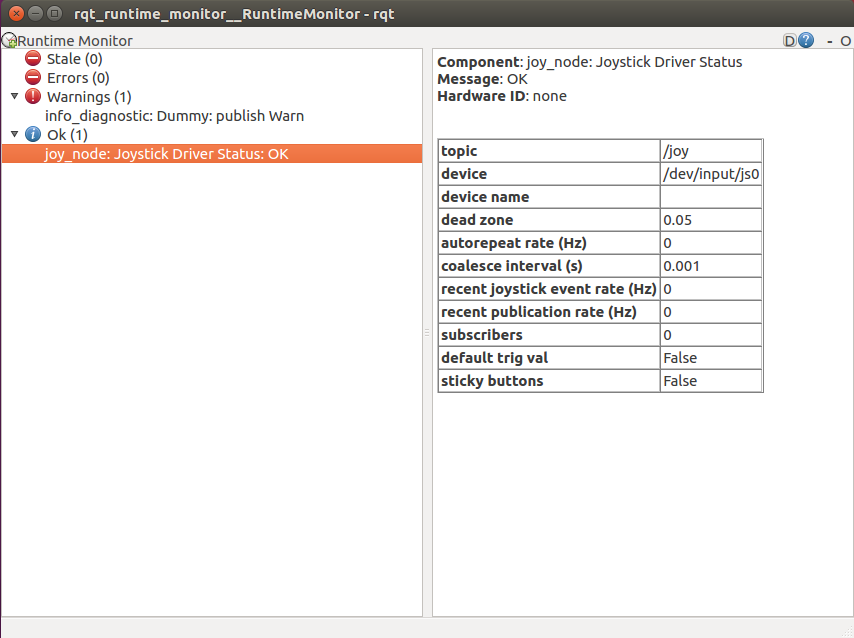This screenshot has width=854, height=638.
Task: Click the sticky buttons False cell
Action: 710,380
